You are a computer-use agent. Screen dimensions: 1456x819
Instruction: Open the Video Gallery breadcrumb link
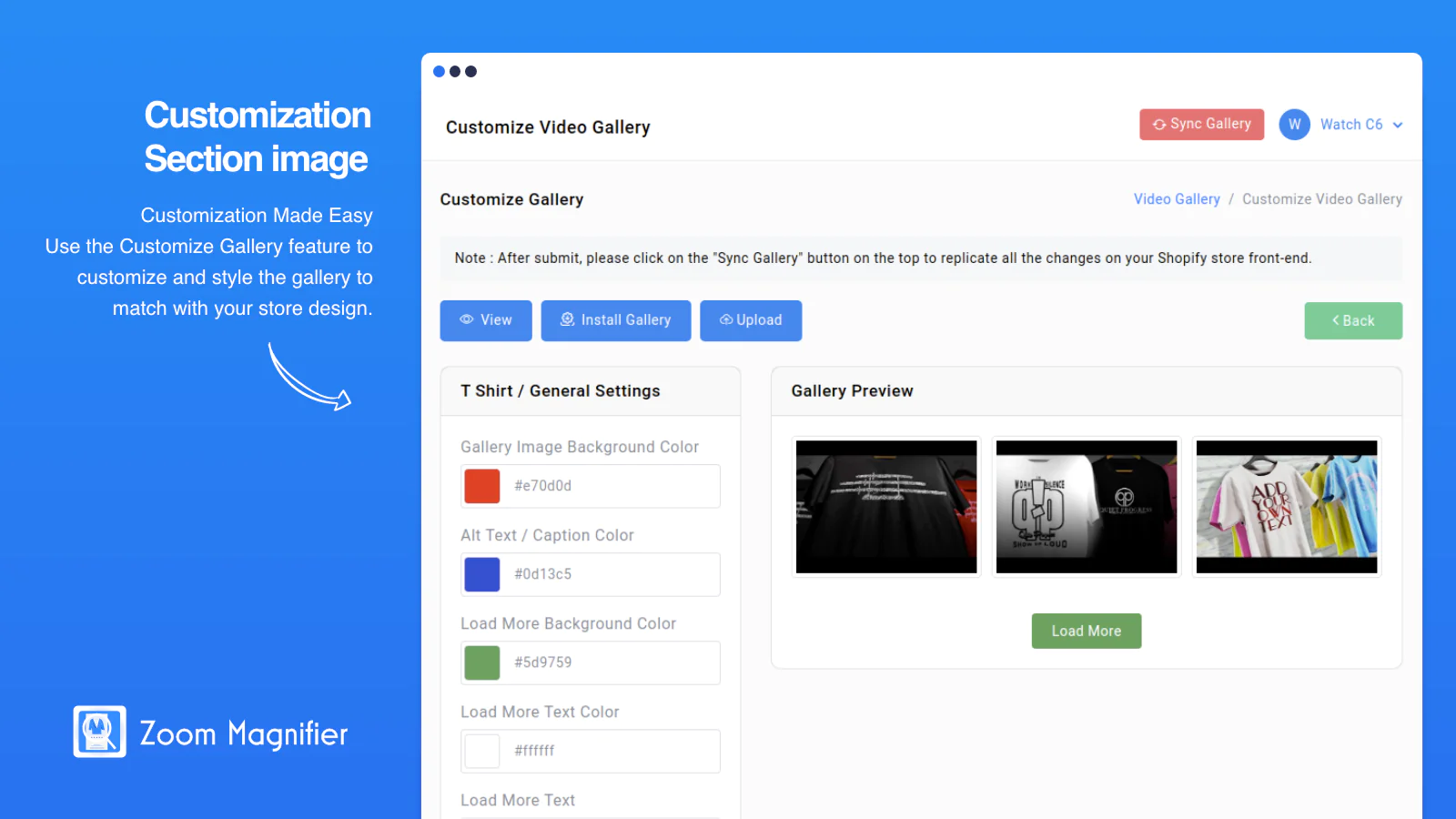[x=1177, y=199]
